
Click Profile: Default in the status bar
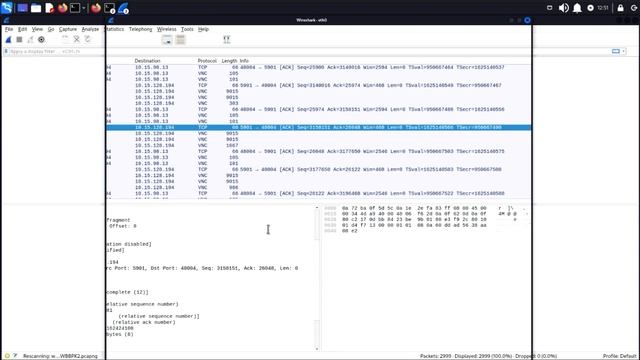(x=620, y=356)
